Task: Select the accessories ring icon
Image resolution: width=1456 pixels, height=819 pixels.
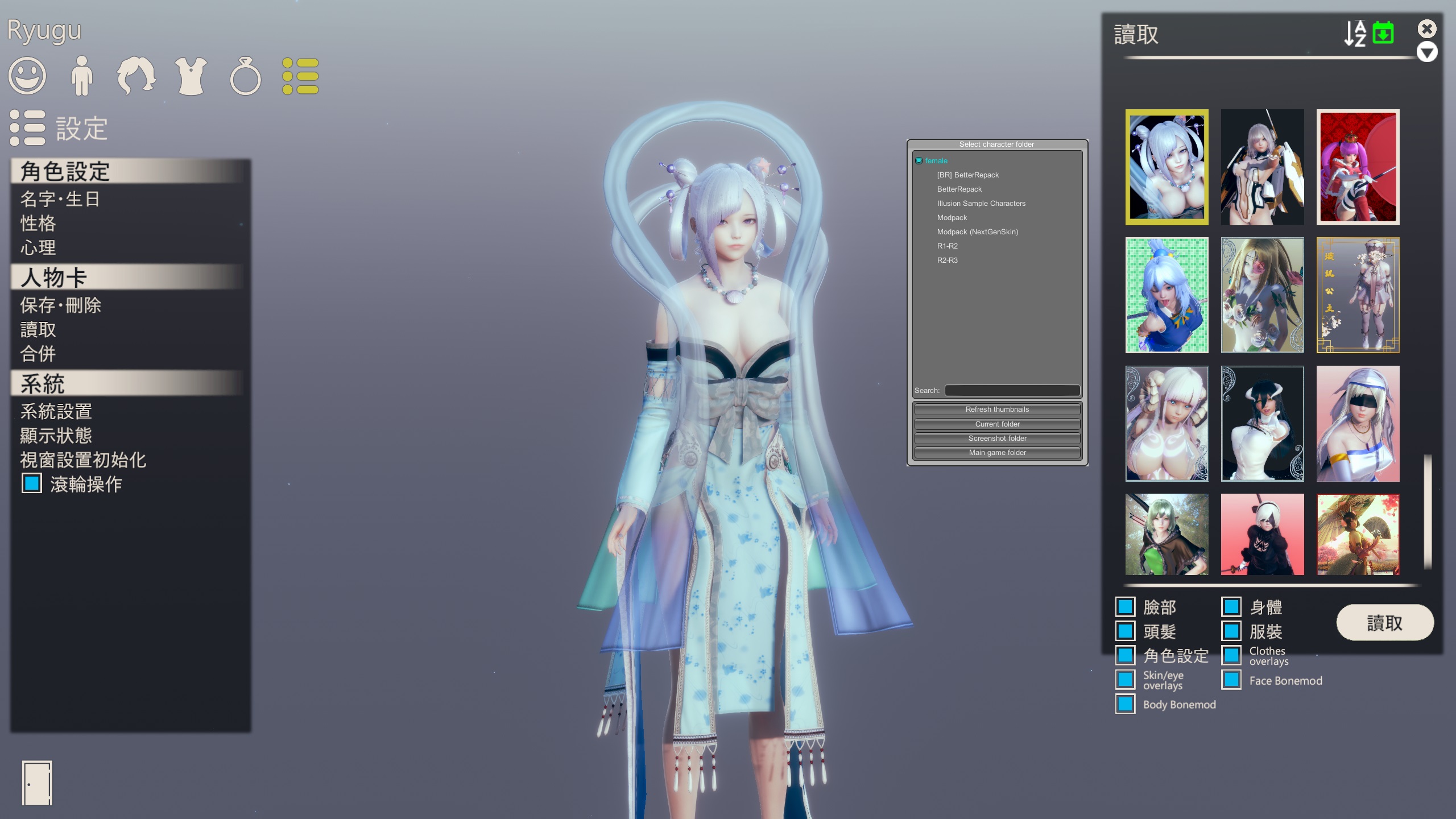Action: pyautogui.click(x=245, y=77)
